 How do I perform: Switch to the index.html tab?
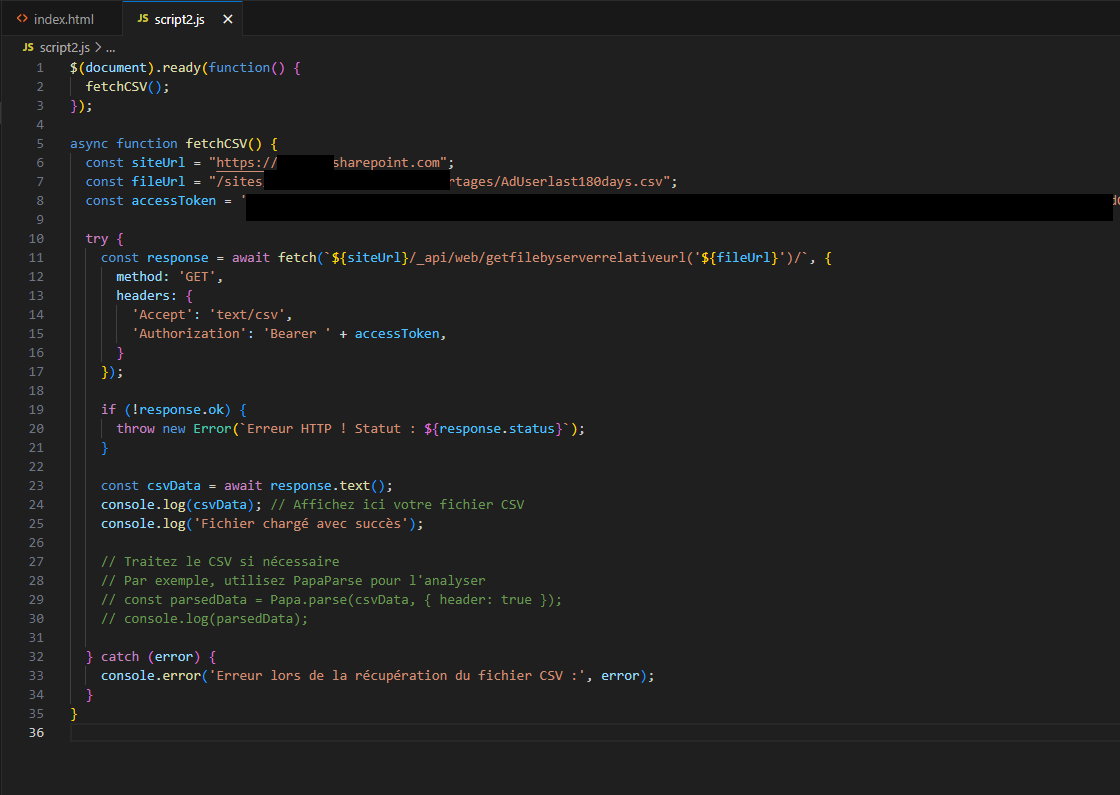(x=62, y=17)
